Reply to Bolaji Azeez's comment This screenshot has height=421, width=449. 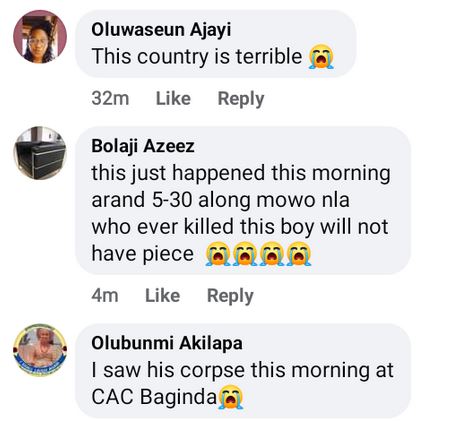(230, 296)
